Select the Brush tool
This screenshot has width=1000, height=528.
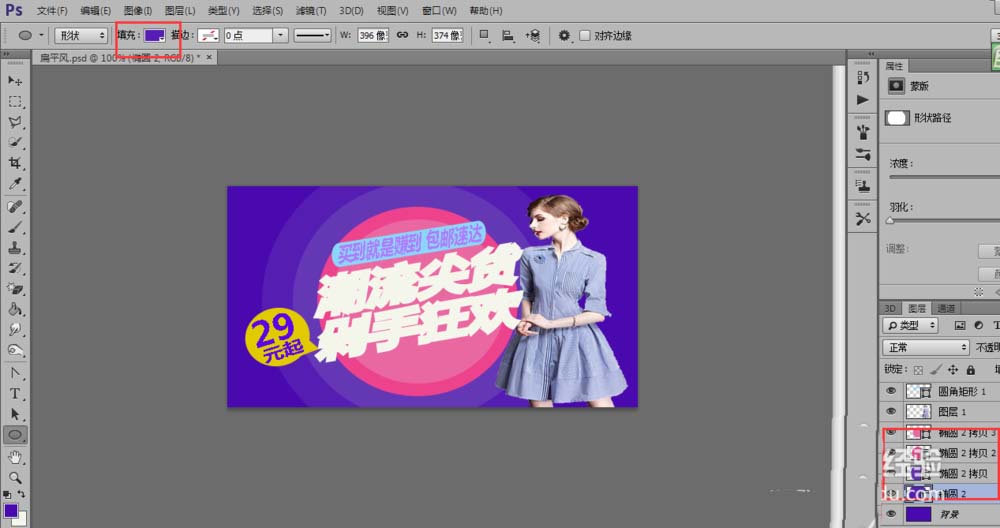(x=15, y=227)
